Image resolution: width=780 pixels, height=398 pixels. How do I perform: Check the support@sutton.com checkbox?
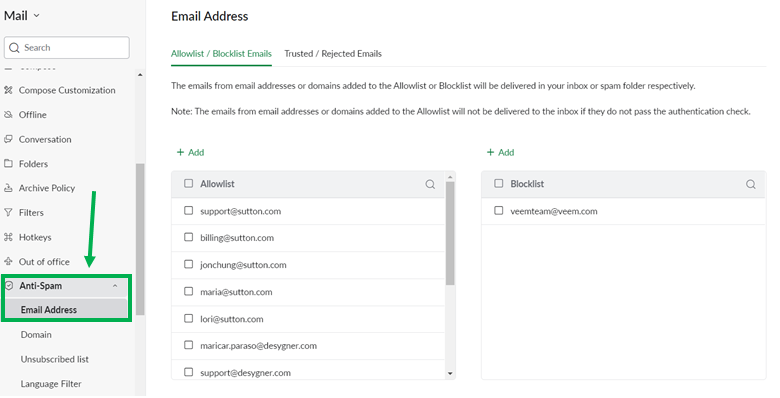click(x=189, y=210)
